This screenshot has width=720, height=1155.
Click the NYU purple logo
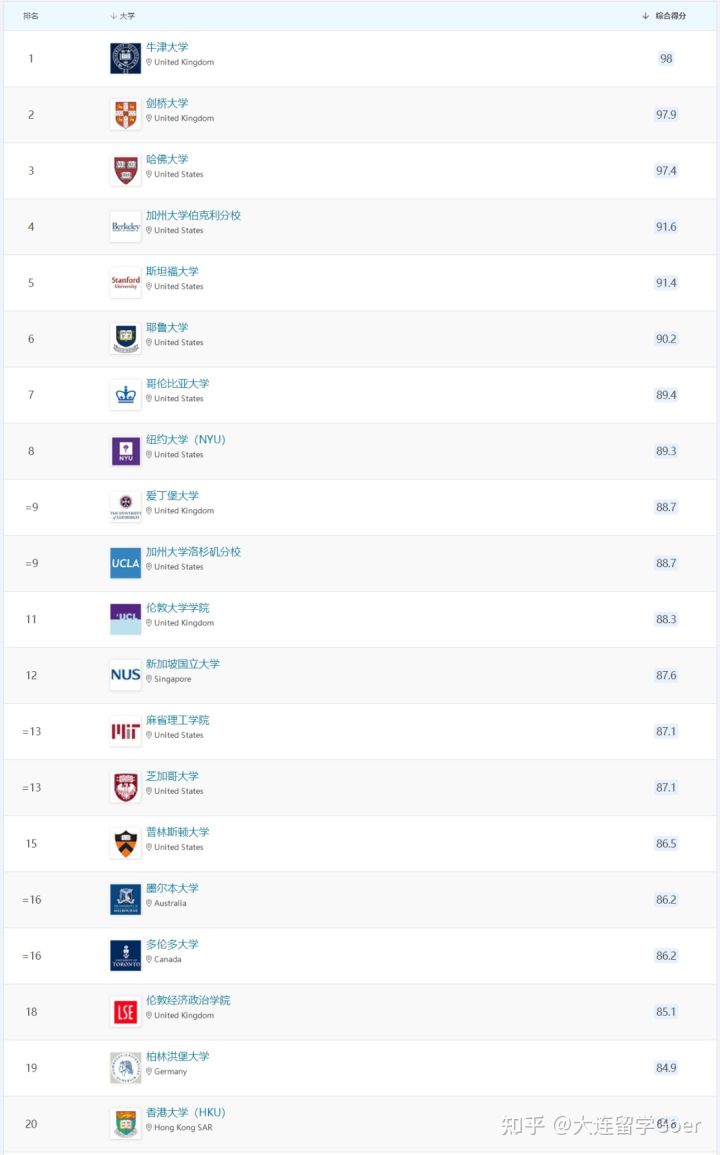(x=125, y=451)
